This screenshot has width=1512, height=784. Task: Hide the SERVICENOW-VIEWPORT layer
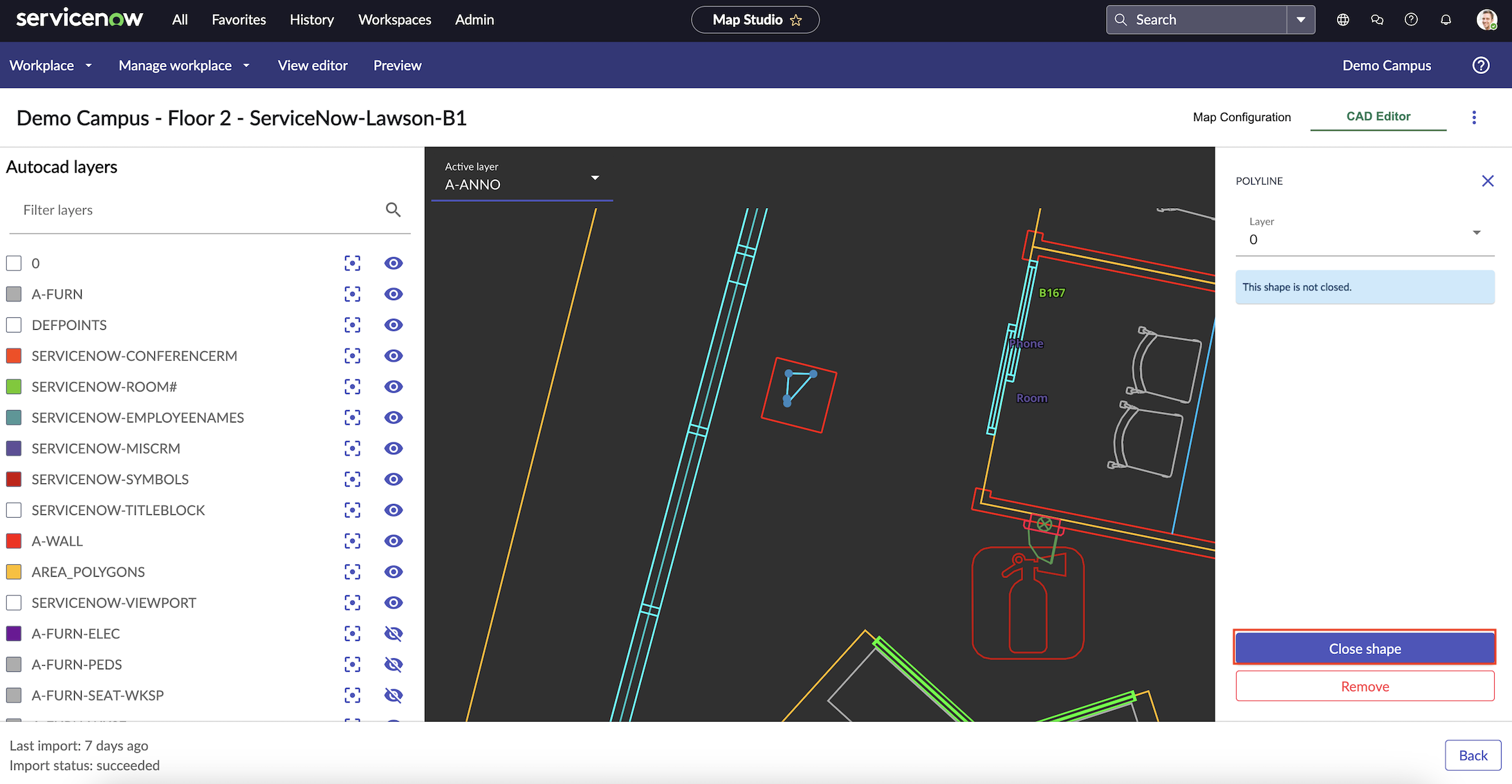point(394,603)
